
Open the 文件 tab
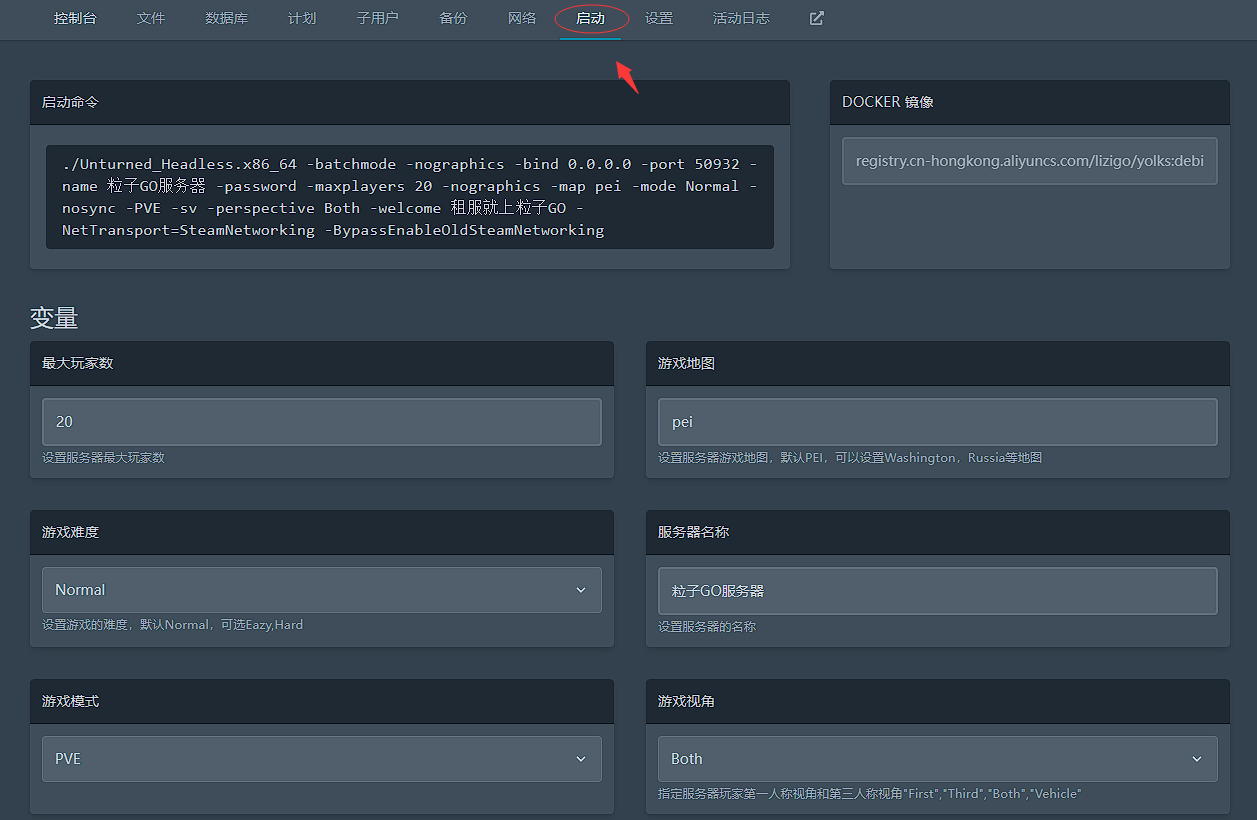[151, 18]
